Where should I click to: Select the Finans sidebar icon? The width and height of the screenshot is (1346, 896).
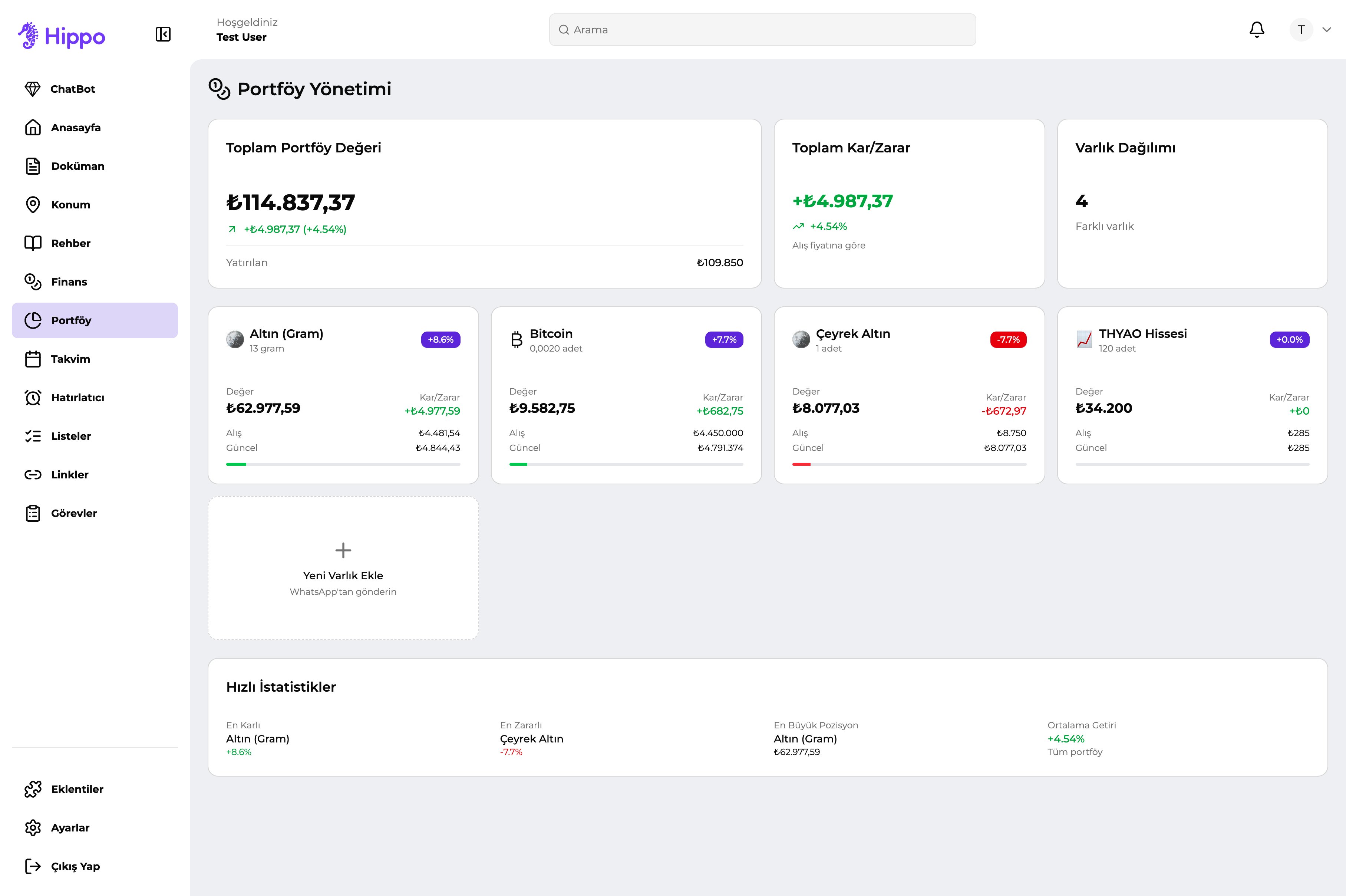click(x=33, y=281)
